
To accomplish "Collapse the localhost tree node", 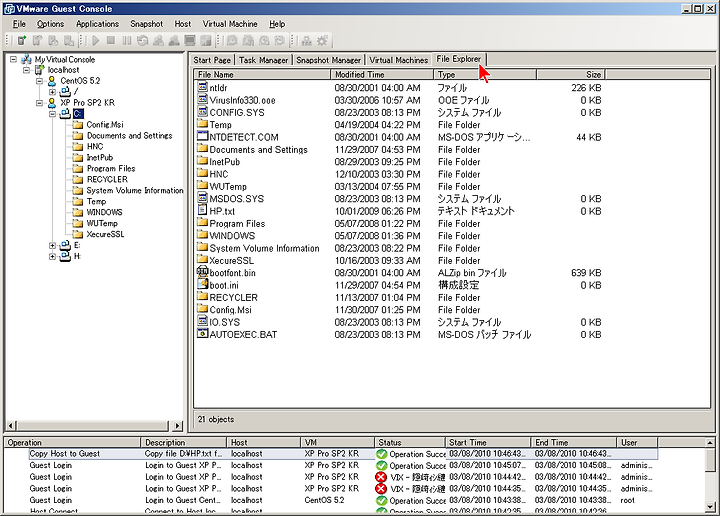I will [27, 70].
